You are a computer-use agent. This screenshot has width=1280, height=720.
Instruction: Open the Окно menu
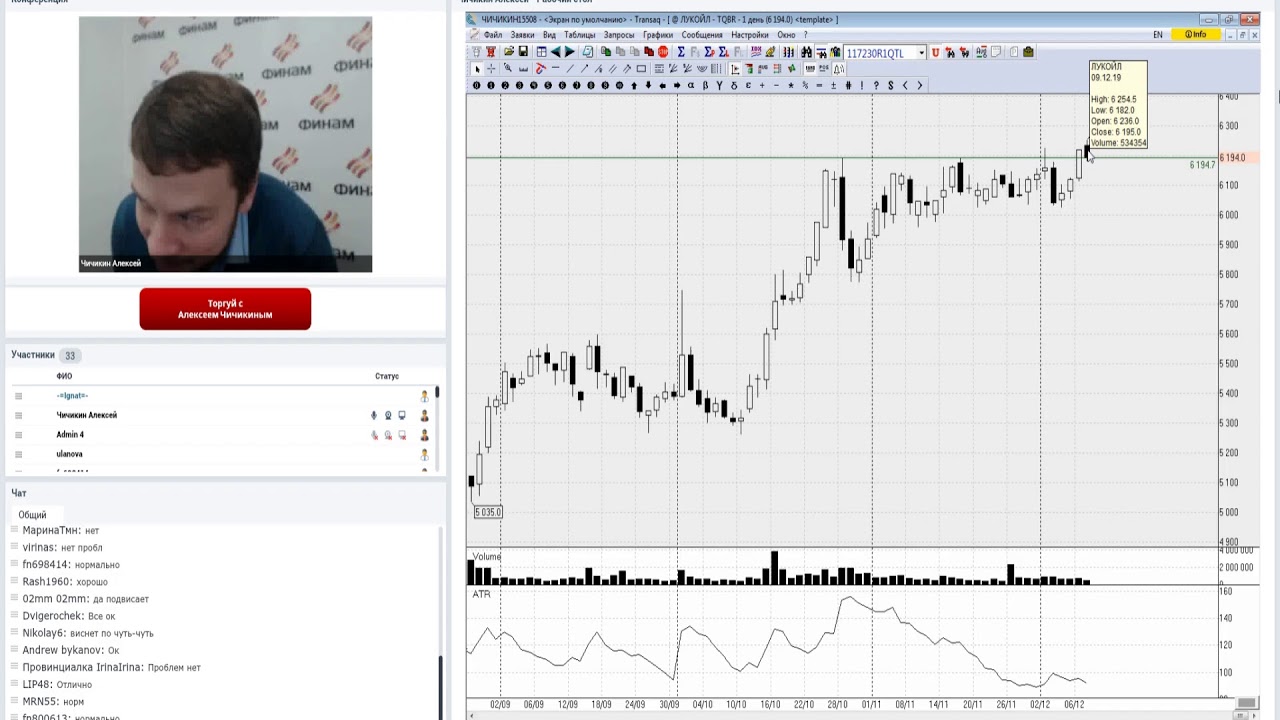coord(786,35)
